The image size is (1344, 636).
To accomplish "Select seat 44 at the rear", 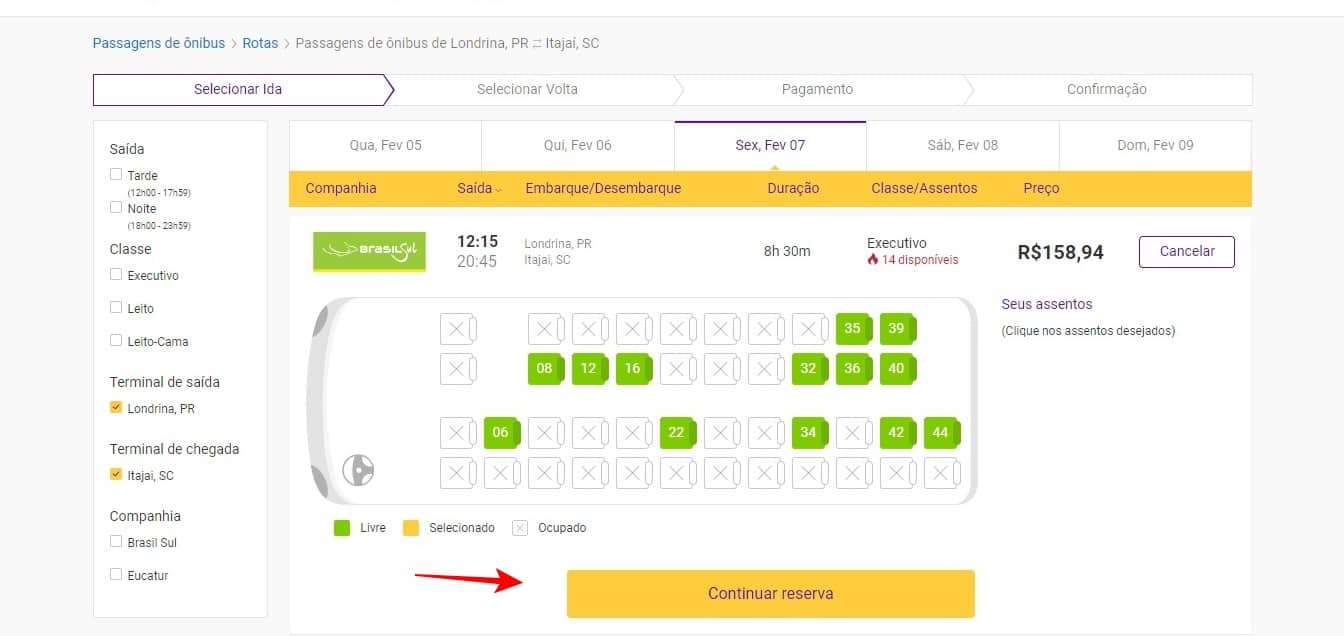I will [941, 432].
